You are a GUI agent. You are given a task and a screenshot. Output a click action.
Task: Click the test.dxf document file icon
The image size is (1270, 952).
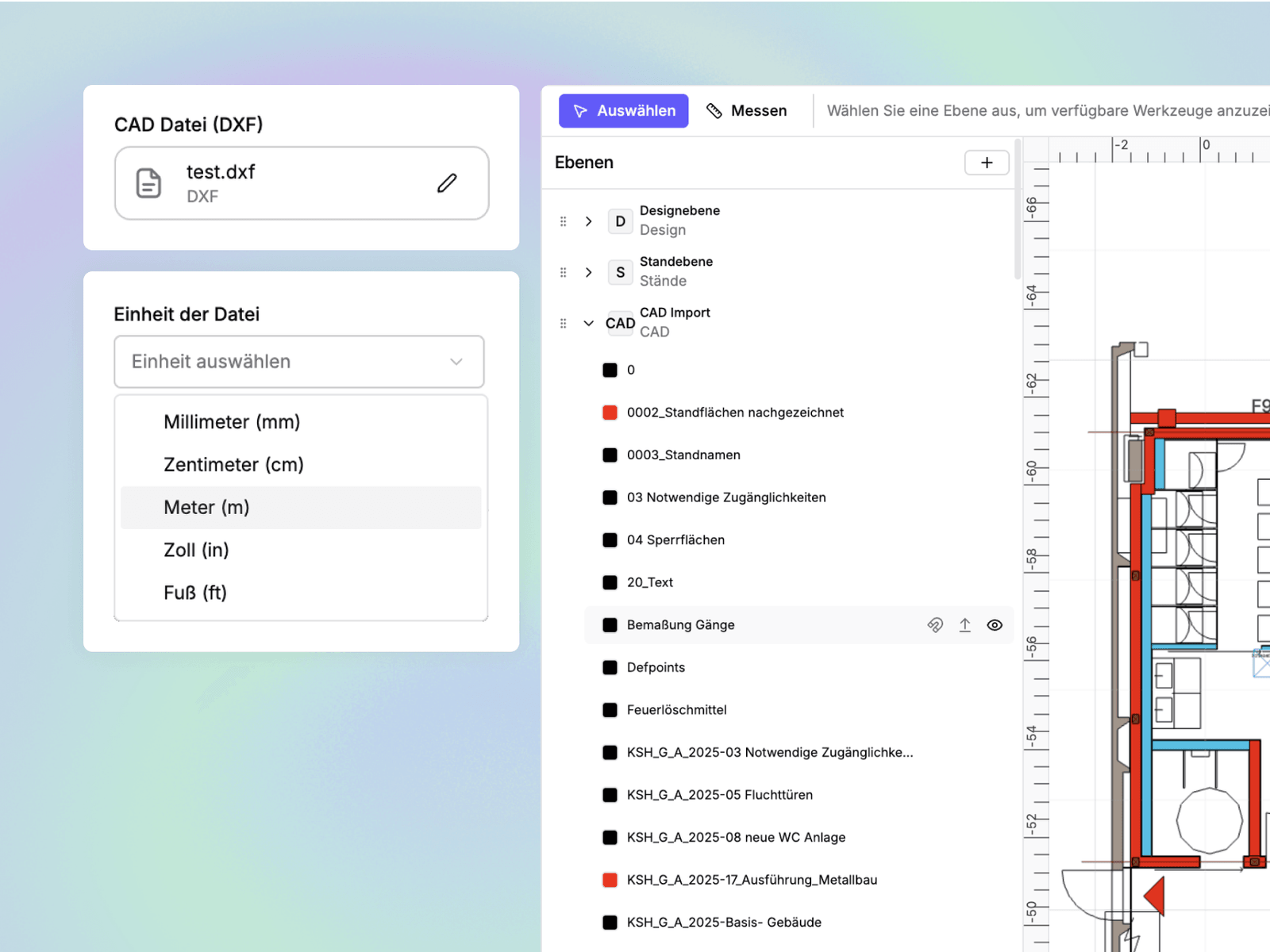(x=148, y=183)
